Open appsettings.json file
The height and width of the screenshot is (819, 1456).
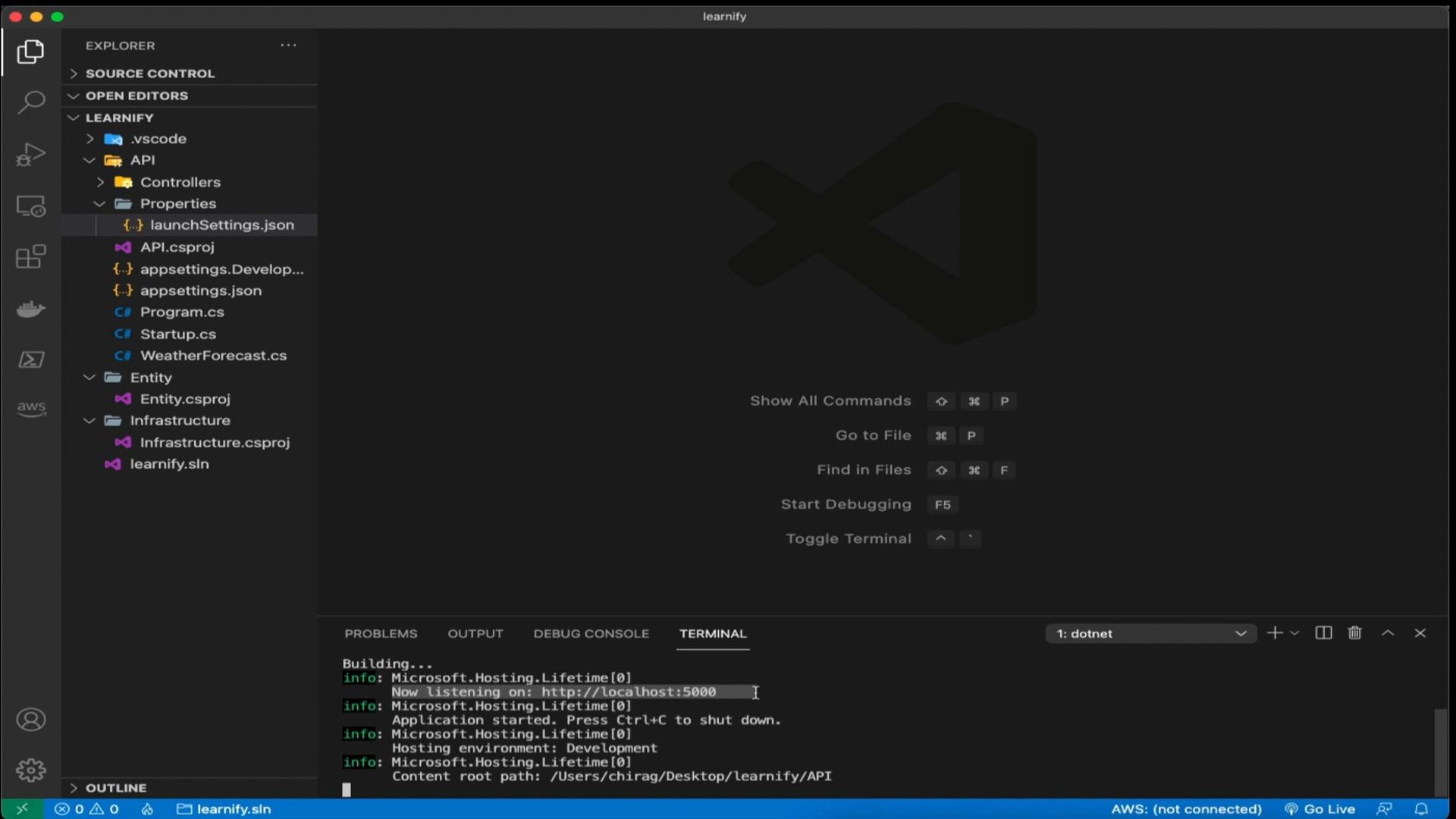pyautogui.click(x=190, y=290)
